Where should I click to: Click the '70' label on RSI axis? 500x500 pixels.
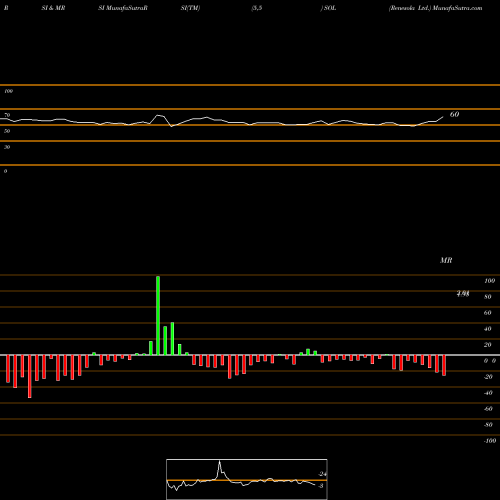pos(7,115)
